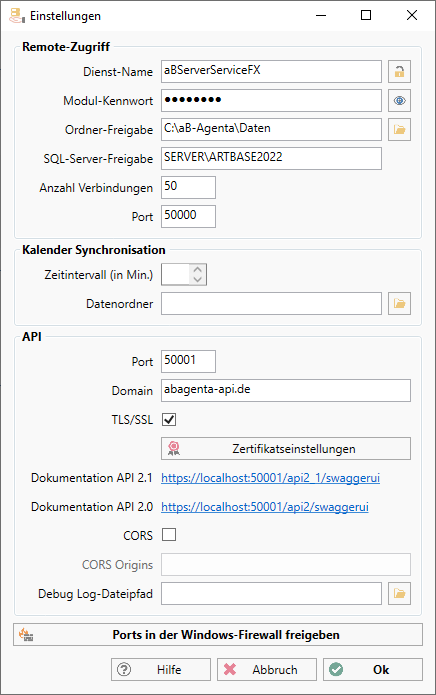Viewport: 436px width, 695px height.
Task: Click the Debug Log-Dateipfad input field
Action: tap(271, 593)
